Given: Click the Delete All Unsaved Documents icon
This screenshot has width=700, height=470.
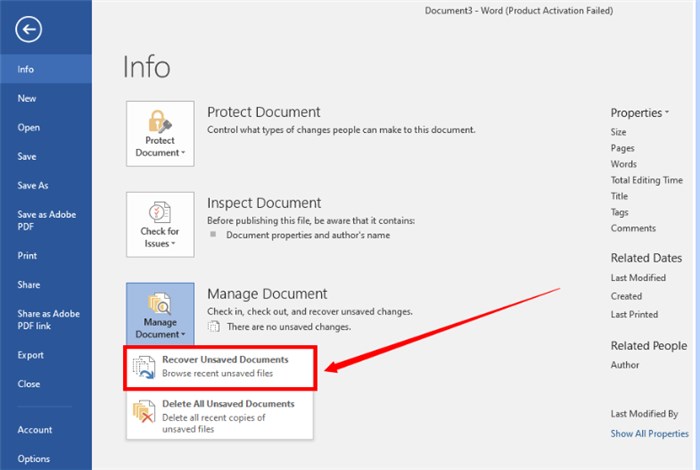Looking at the screenshot, I should 144,411.
